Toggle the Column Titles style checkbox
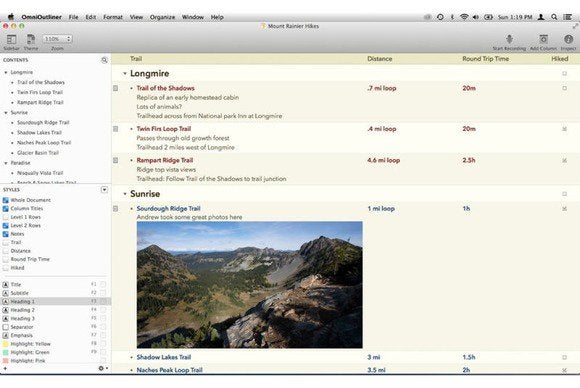580x388 pixels. pos(6,209)
